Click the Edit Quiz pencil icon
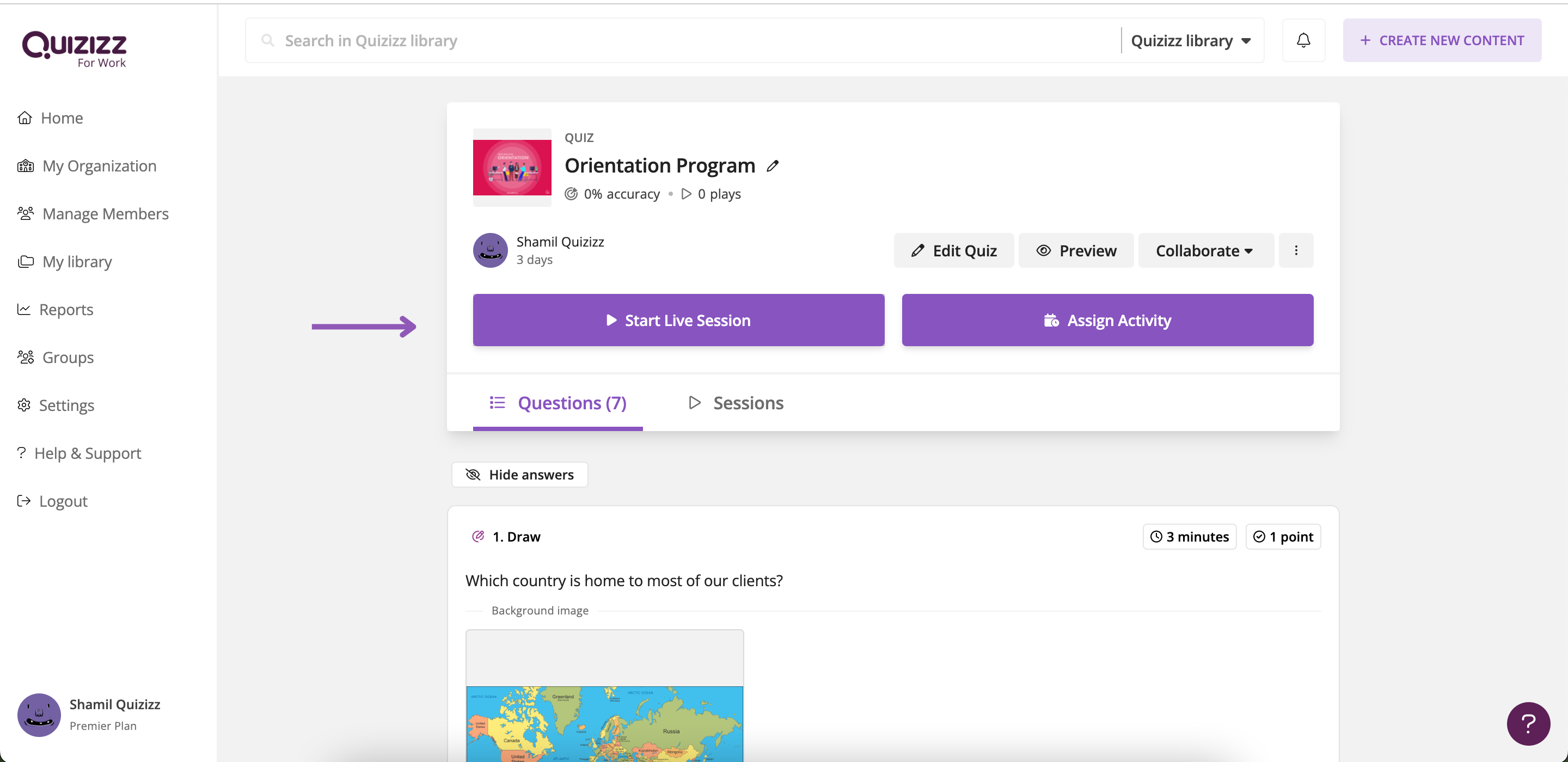Viewport: 1568px width, 762px height. click(916, 251)
